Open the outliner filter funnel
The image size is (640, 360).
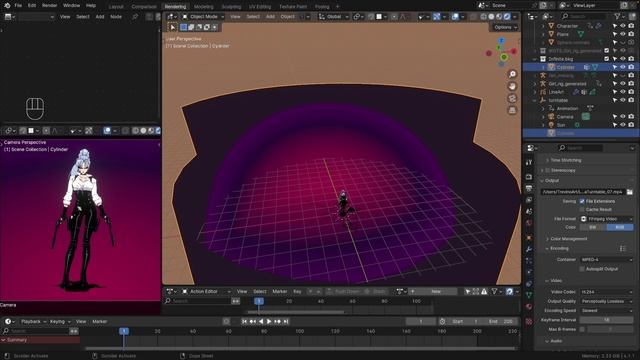617,16
